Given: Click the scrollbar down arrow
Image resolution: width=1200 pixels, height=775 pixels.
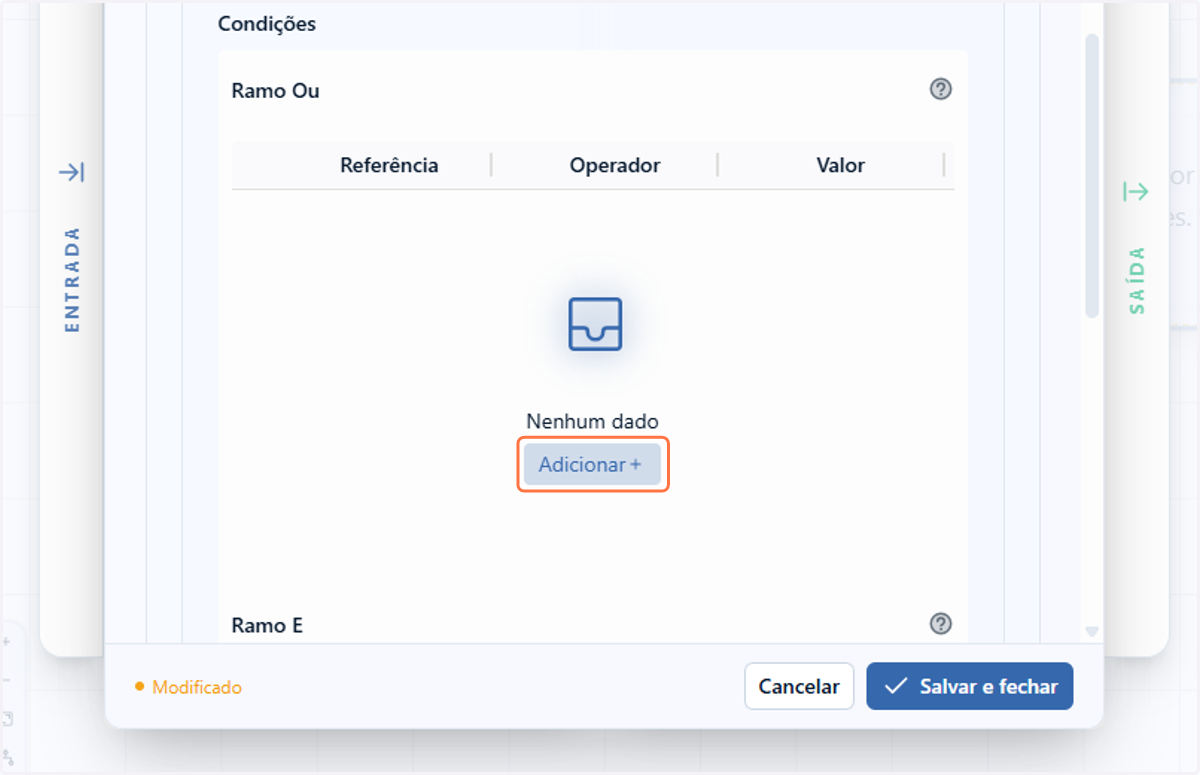Looking at the screenshot, I should coord(1092,631).
